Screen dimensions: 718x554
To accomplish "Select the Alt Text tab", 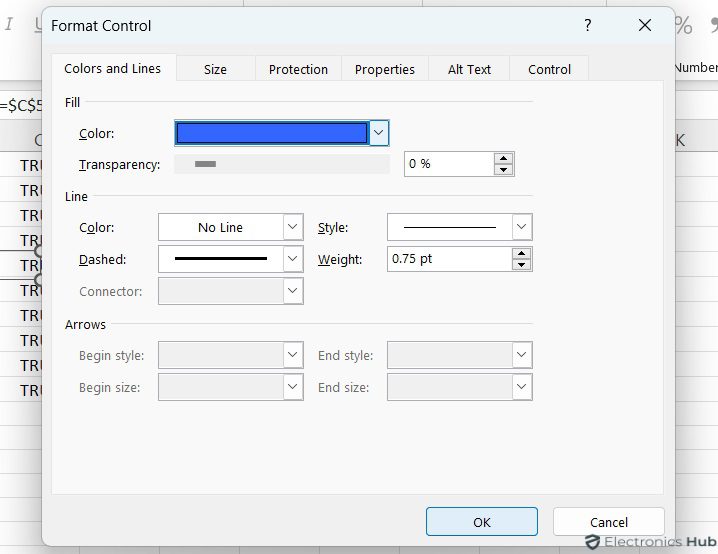I will pyautogui.click(x=469, y=69).
